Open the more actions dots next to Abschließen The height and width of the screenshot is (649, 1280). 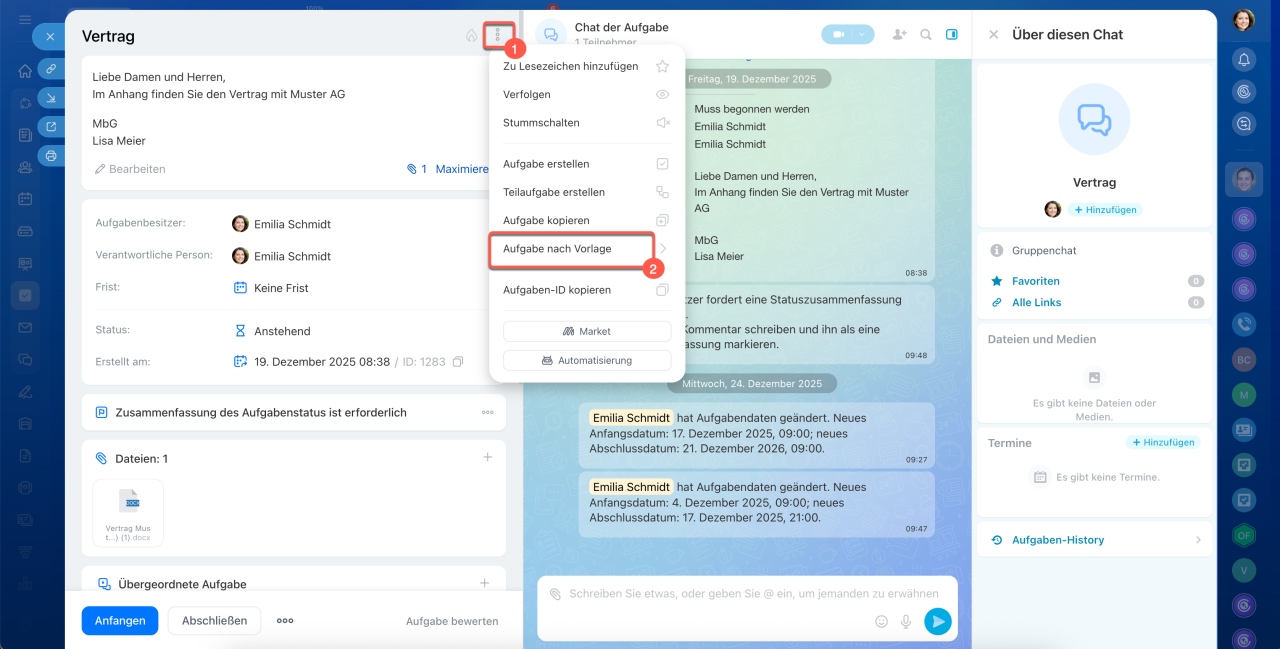[x=285, y=620]
